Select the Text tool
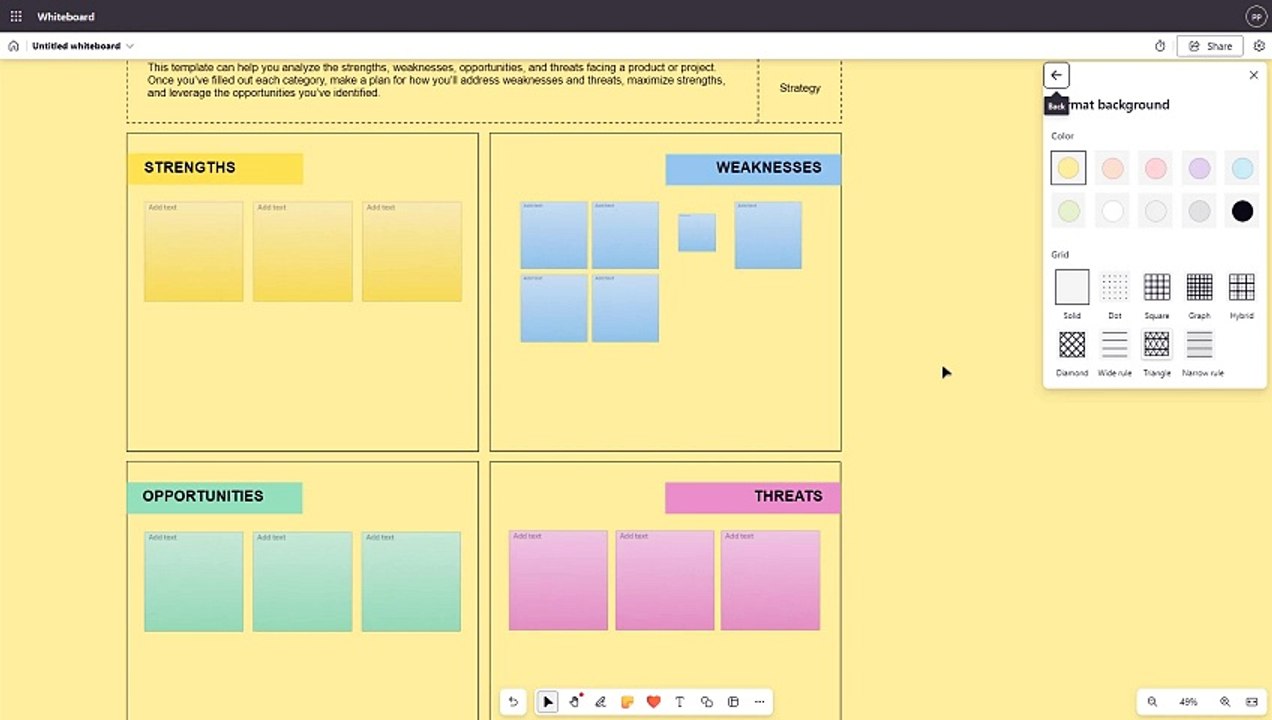The height and width of the screenshot is (720, 1272). [x=680, y=702]
